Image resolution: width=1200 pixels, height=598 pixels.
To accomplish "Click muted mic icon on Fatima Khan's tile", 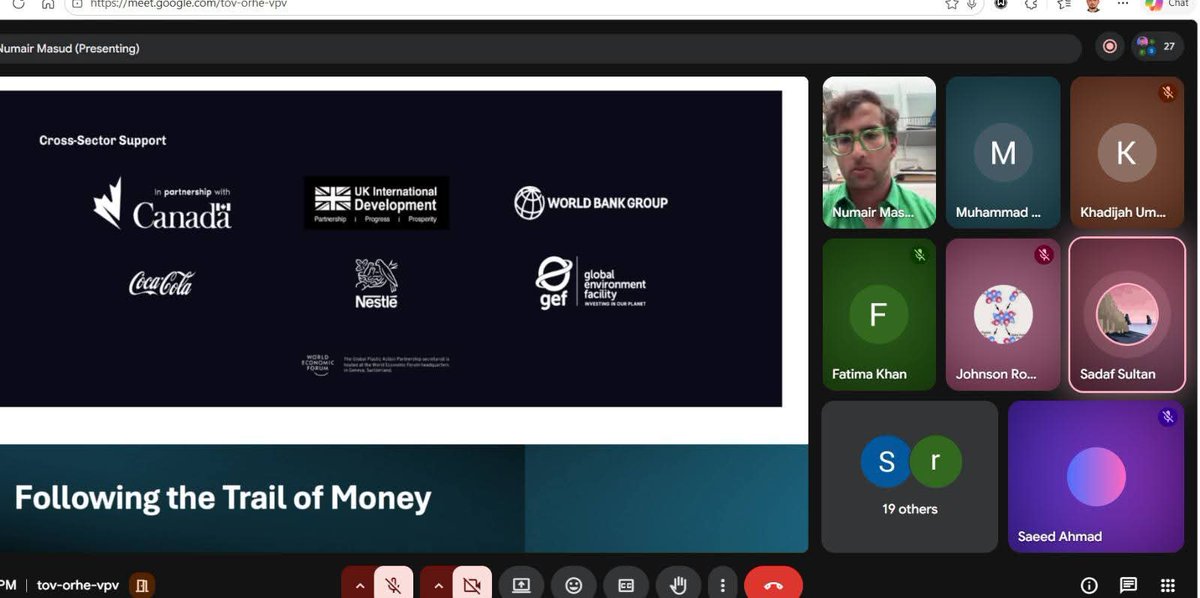I will [919, 255].
